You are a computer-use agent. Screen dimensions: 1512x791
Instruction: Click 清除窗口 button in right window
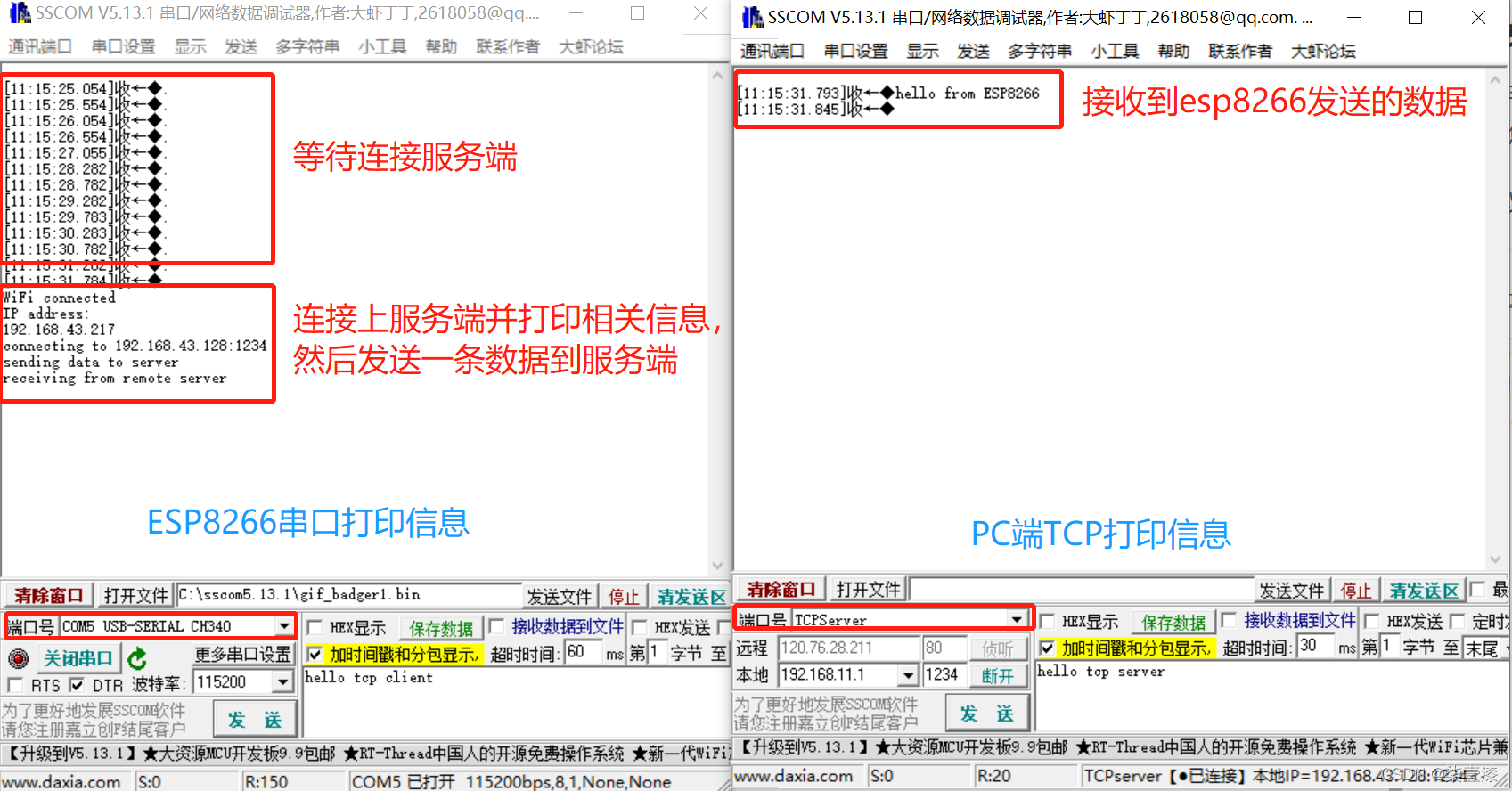781,589
